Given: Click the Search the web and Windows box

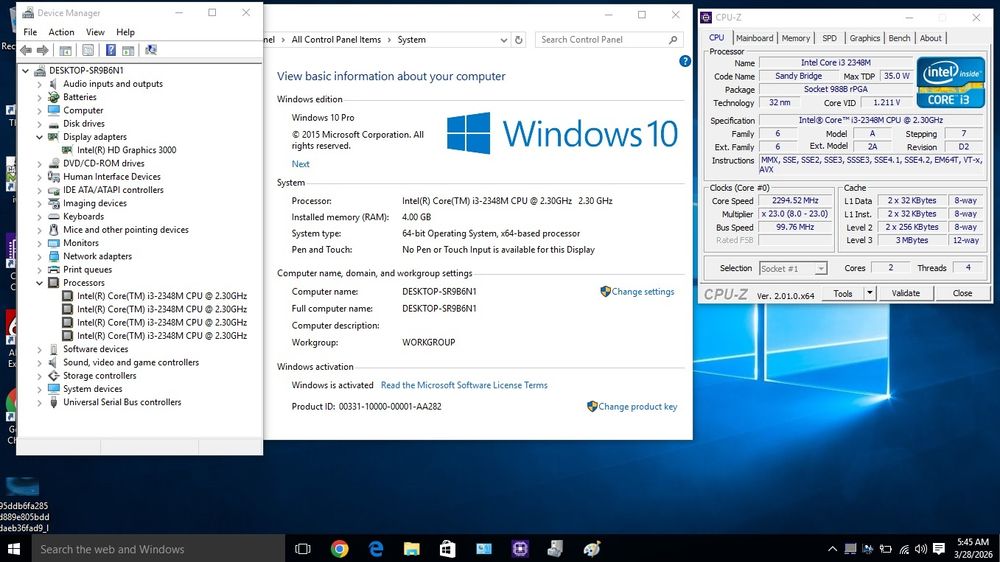Looking at the screenshot, I should 158,549.
